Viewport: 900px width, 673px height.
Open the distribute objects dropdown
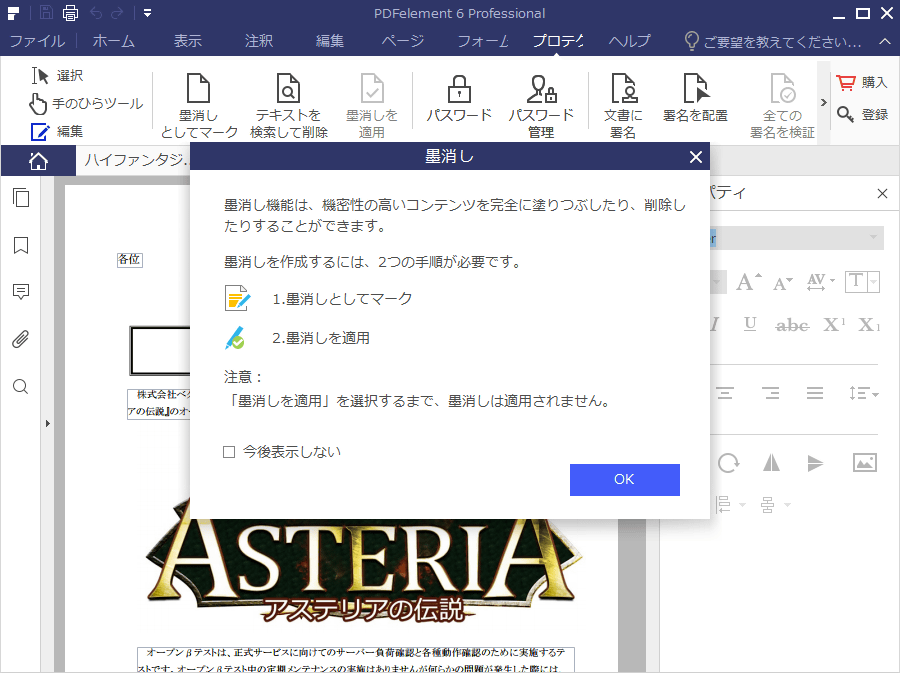coord(775,505)
